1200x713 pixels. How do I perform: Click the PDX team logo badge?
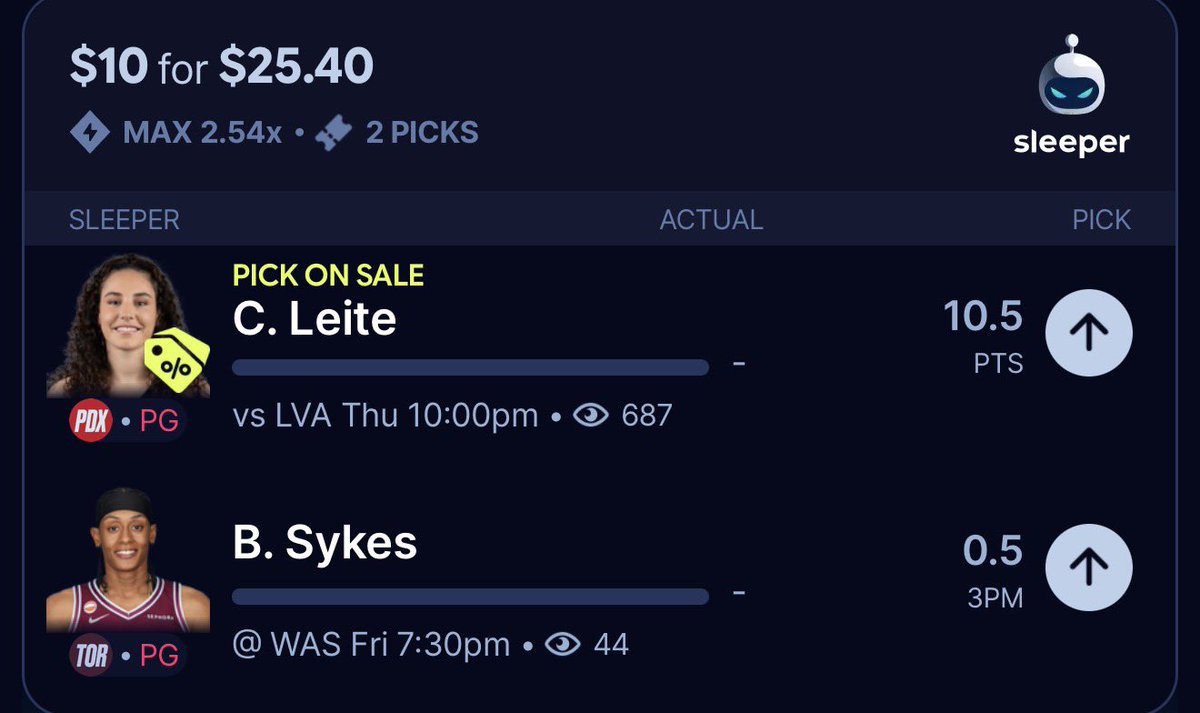[x=89, y=421]
